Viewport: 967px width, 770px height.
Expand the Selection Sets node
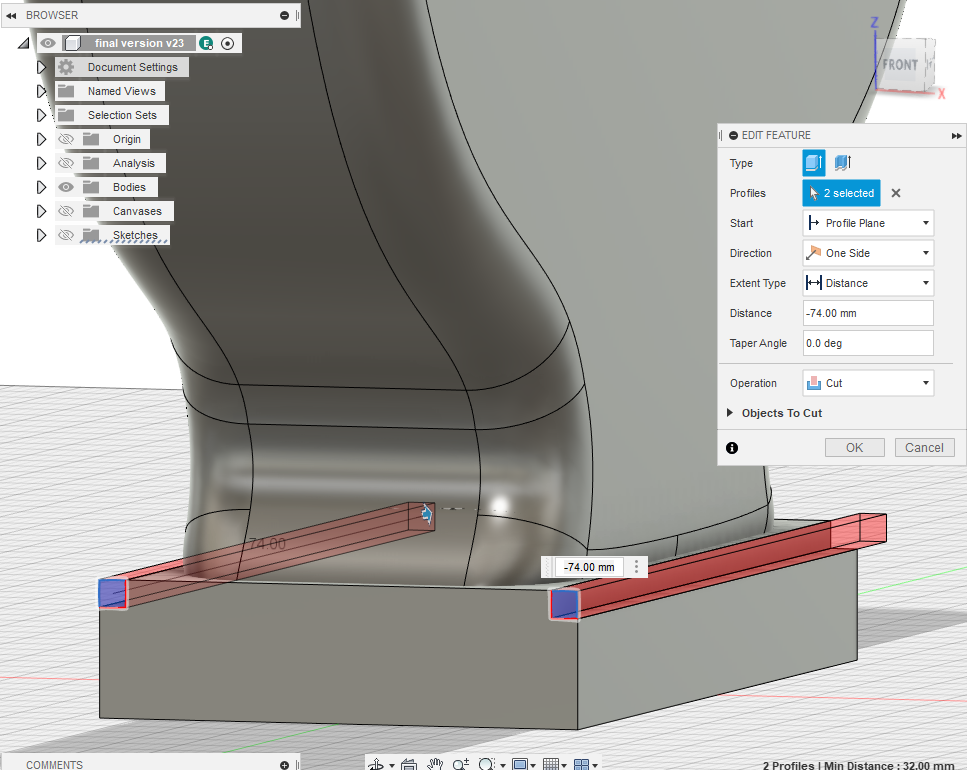(41, 115)
